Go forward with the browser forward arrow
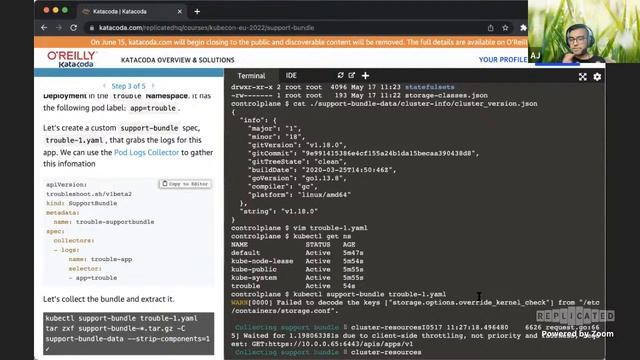Image resolution: width=640 pixels, height=360 pixels. click(59, 28)
